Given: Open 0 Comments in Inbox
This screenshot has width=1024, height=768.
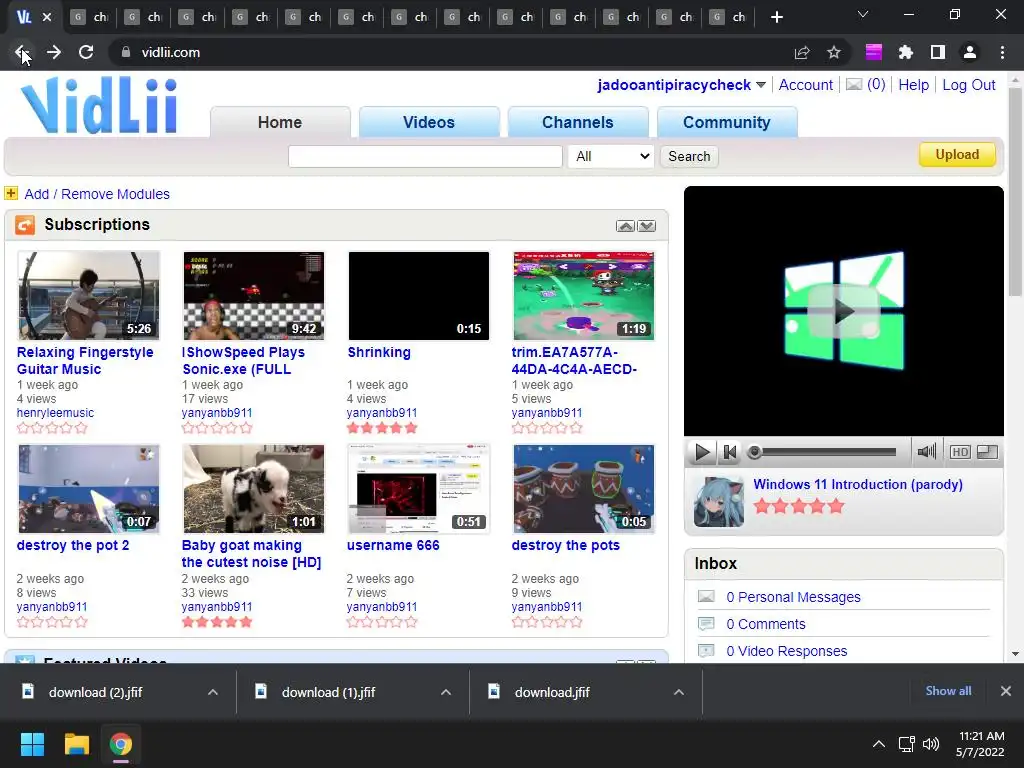Looking at the screenshot, I should 766,624.
